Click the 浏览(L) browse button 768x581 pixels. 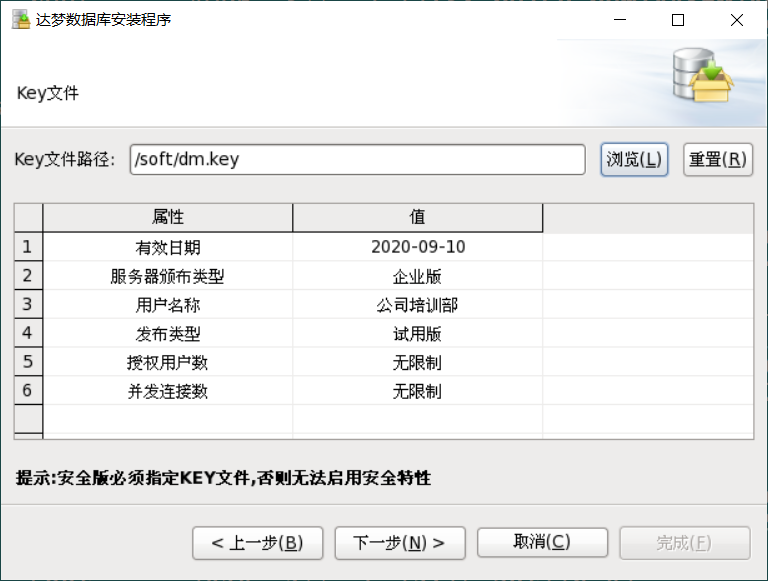(x=634, y=159)
